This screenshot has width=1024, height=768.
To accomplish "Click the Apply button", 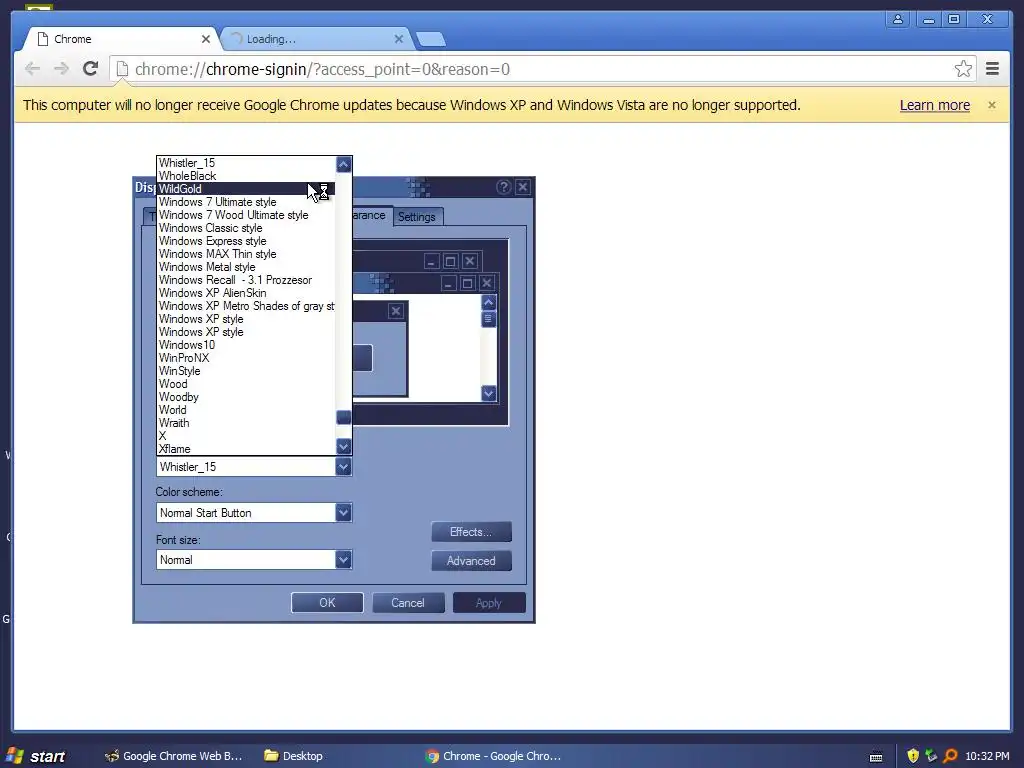I will point(488,603).
